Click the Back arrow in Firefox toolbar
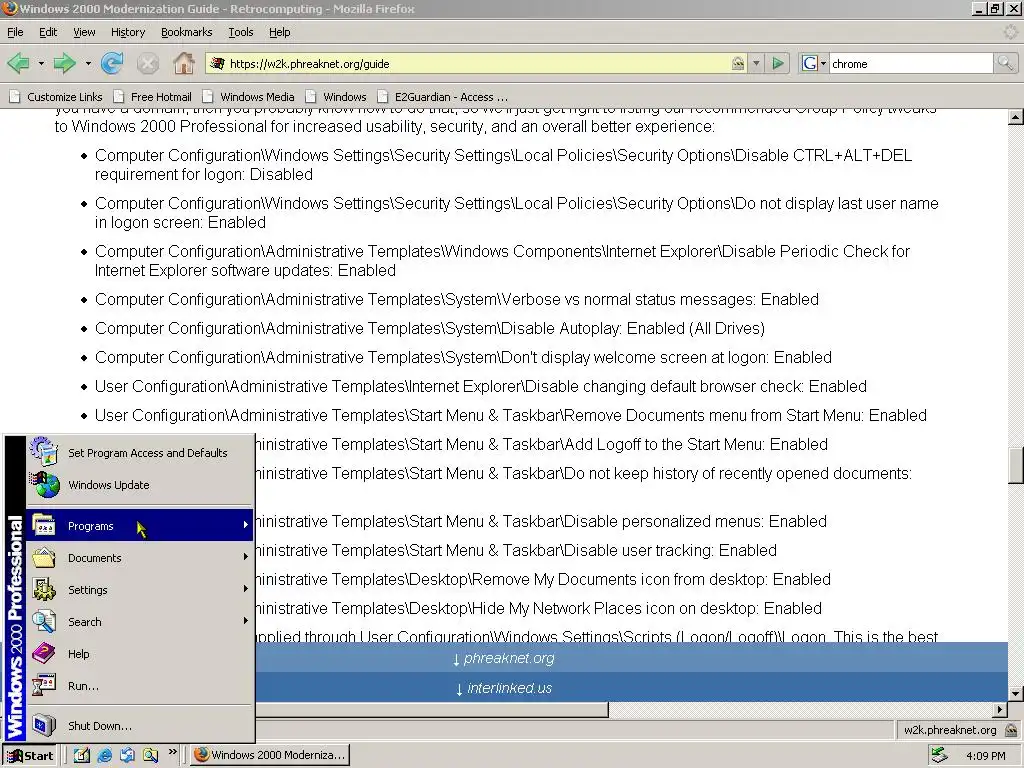This screenshot has width=1024, height=768. click(x=18, y=63)
